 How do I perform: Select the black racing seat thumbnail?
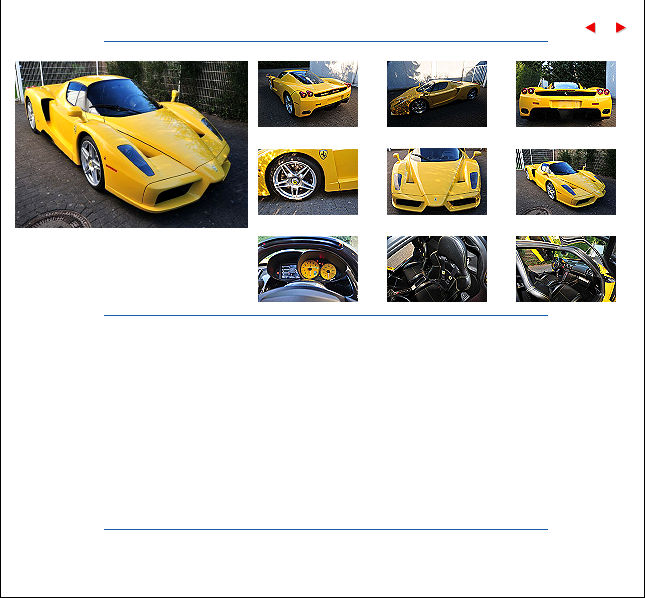click(x=437, y=269)
